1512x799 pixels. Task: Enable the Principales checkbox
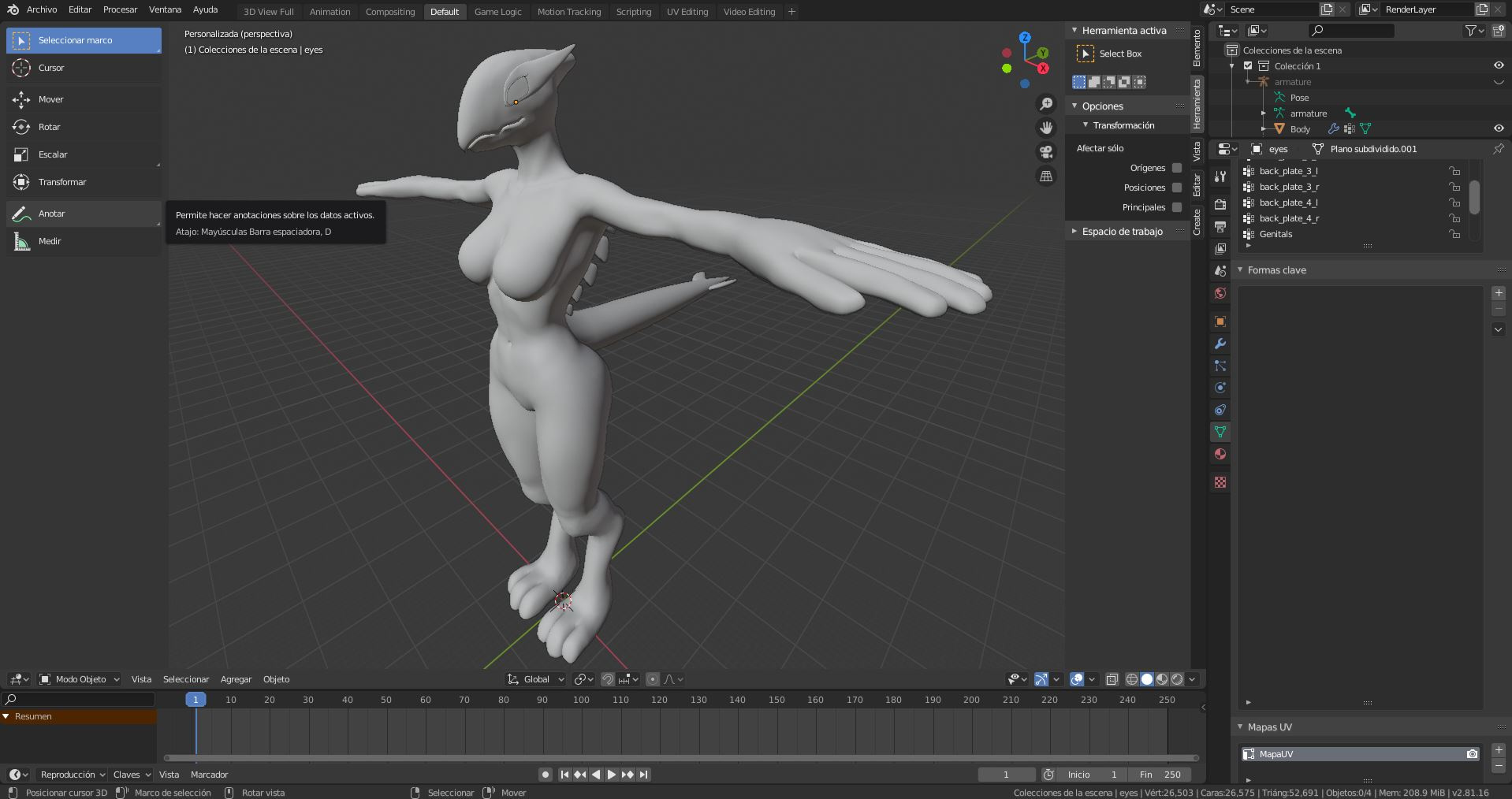pos(1177,207)
